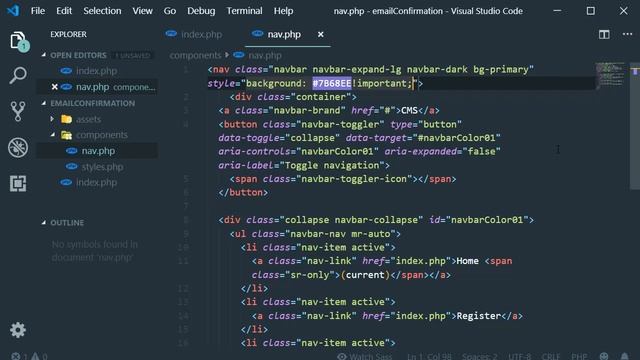
Task: Open nav.php in components folder
Action: [98, 151]
